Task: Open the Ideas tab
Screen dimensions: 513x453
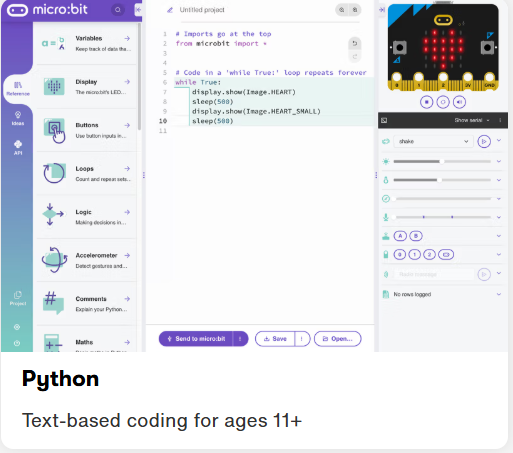Action: pyautogui.click(x=18, y=118)
